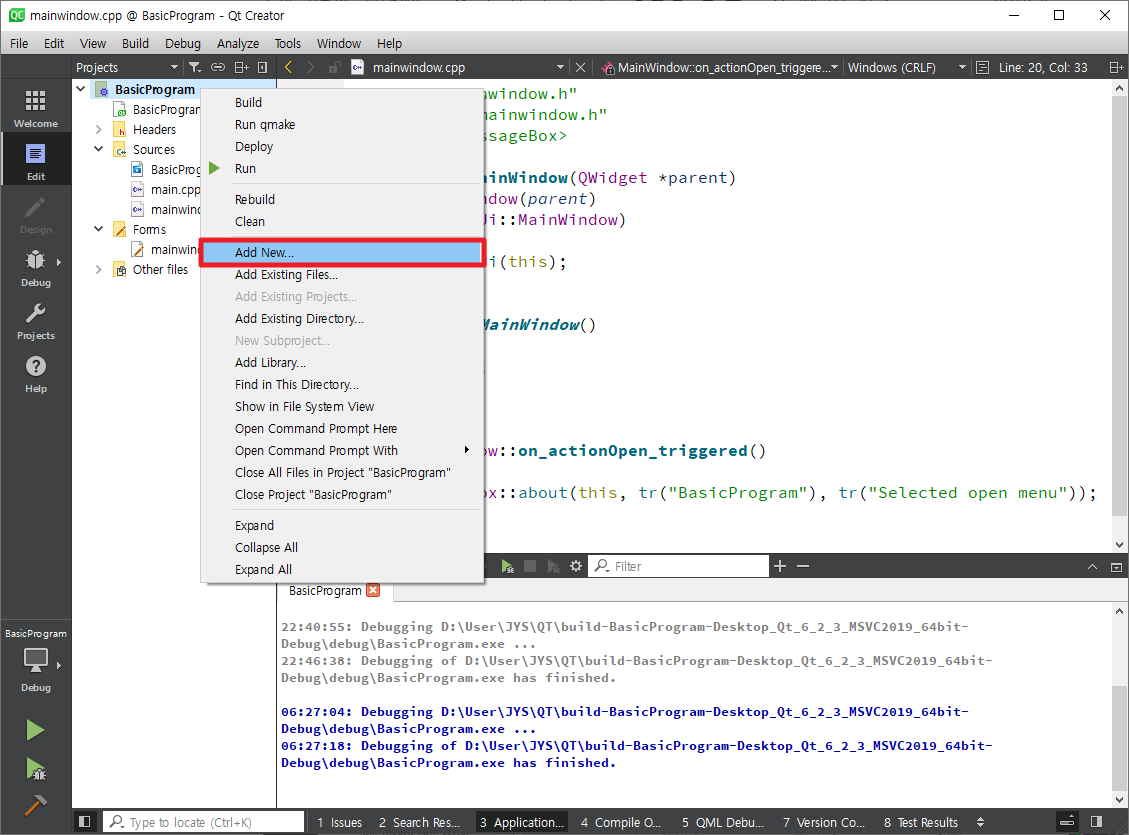Open the Welcome mode
This screenshot has width=1129, height=835.
coord(35,109)
